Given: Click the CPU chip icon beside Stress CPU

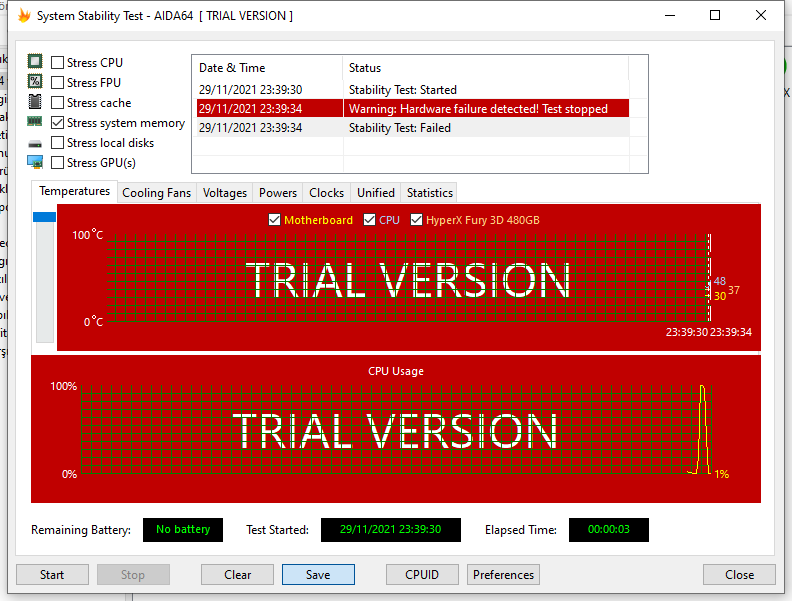Looking at the screenshot, I should [x=35, y=62].
